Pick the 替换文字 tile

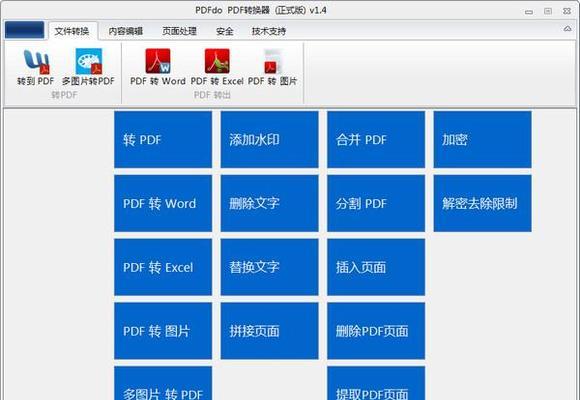tap(269, 267)
